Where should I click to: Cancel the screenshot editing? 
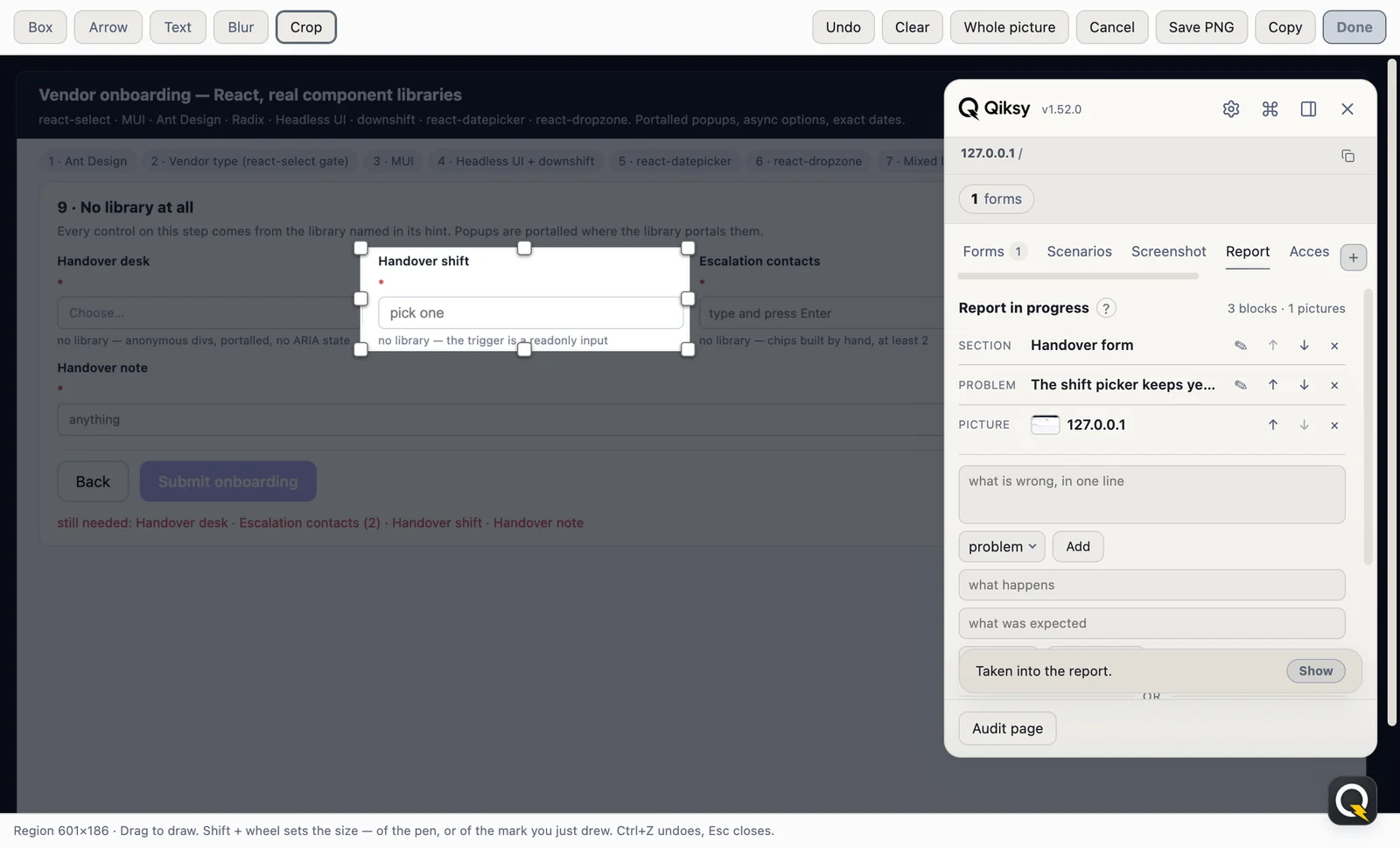(x=1111, y=27)
